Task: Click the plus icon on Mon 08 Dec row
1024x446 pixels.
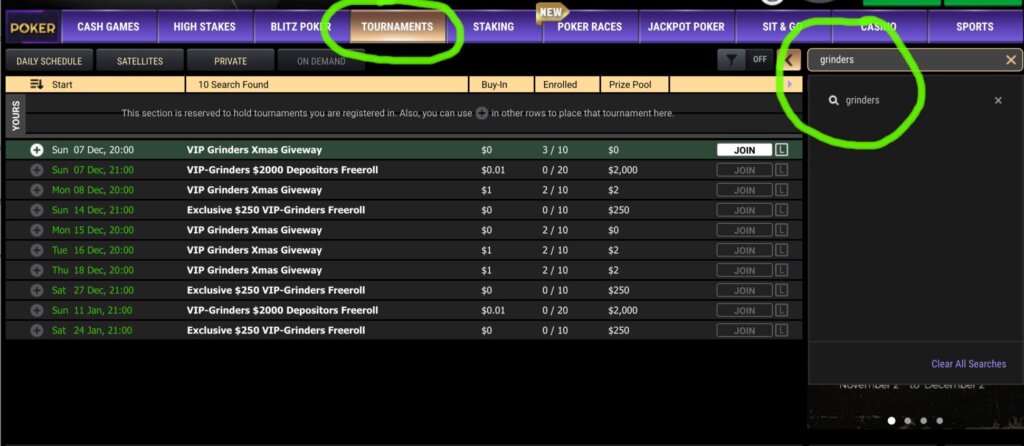Action: (x=37, y=190)
